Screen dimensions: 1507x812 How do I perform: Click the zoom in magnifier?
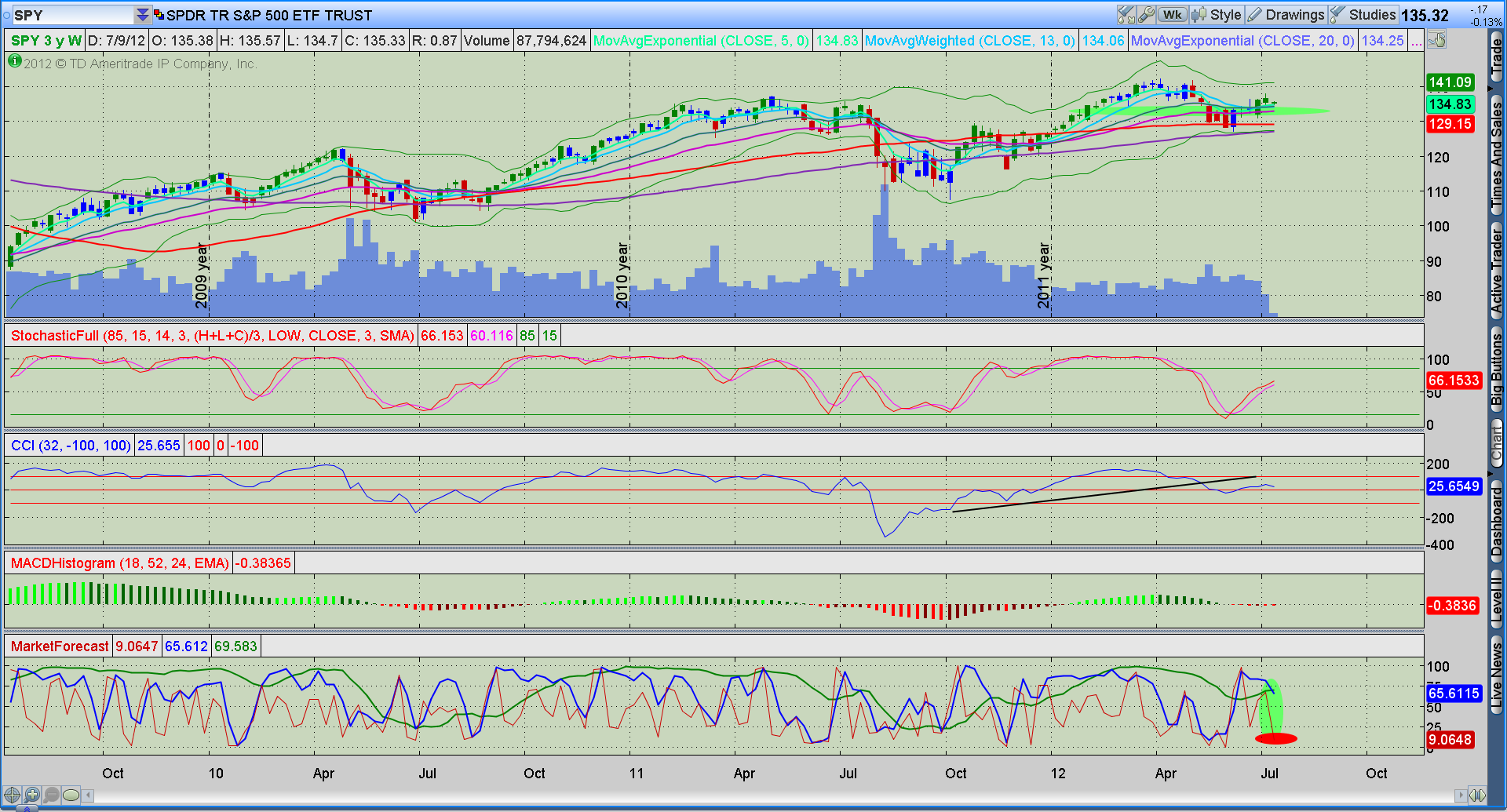(x=31, y=795)
